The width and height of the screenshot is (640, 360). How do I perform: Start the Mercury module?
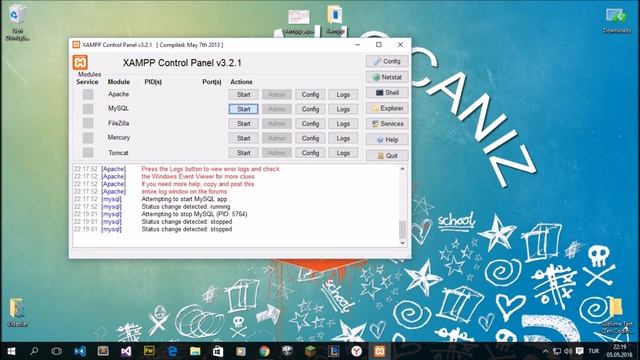(x=243, y=138)
